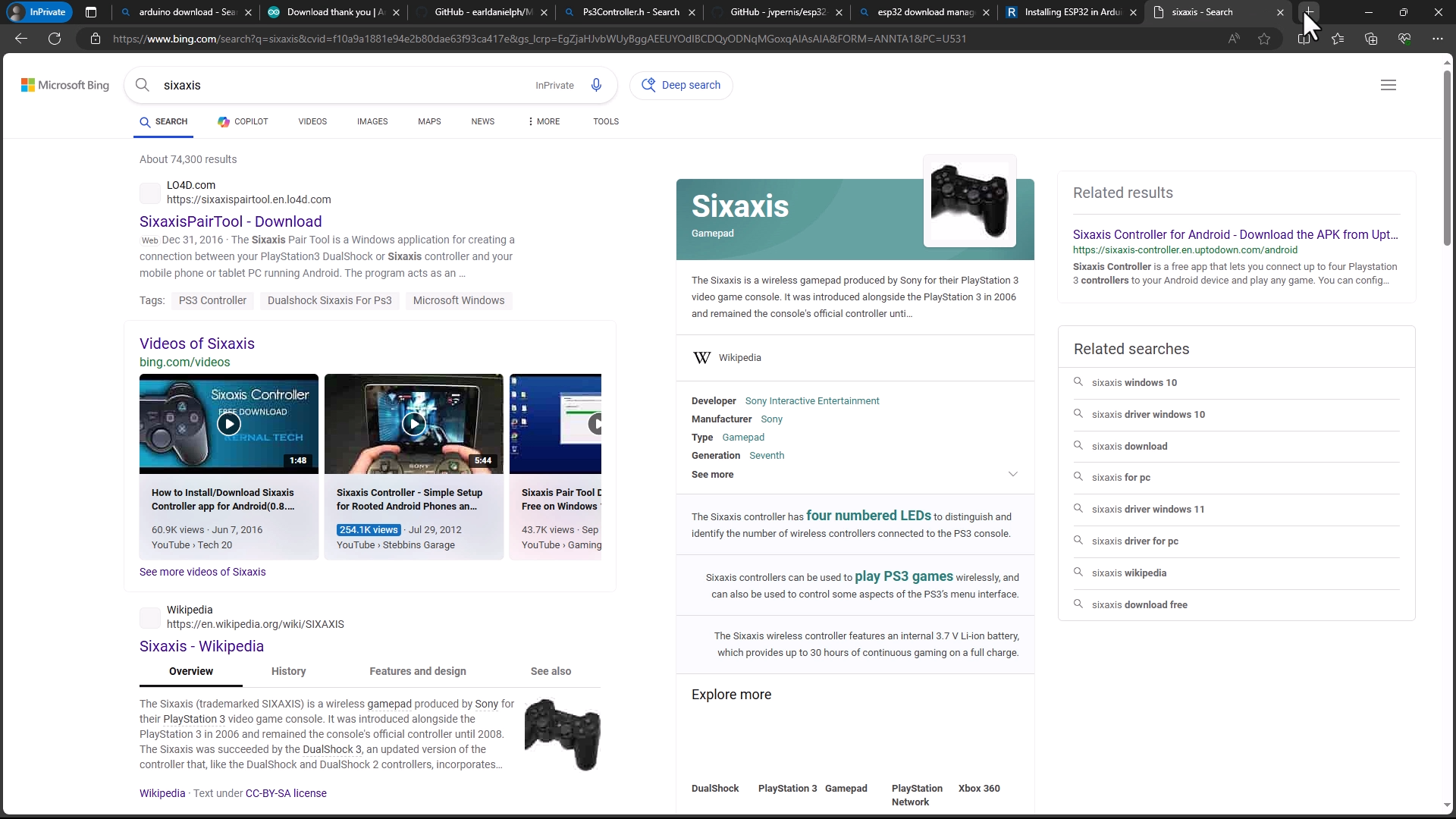
Task: Click the page vertical scrollbar
Action: coord(1447,158)
